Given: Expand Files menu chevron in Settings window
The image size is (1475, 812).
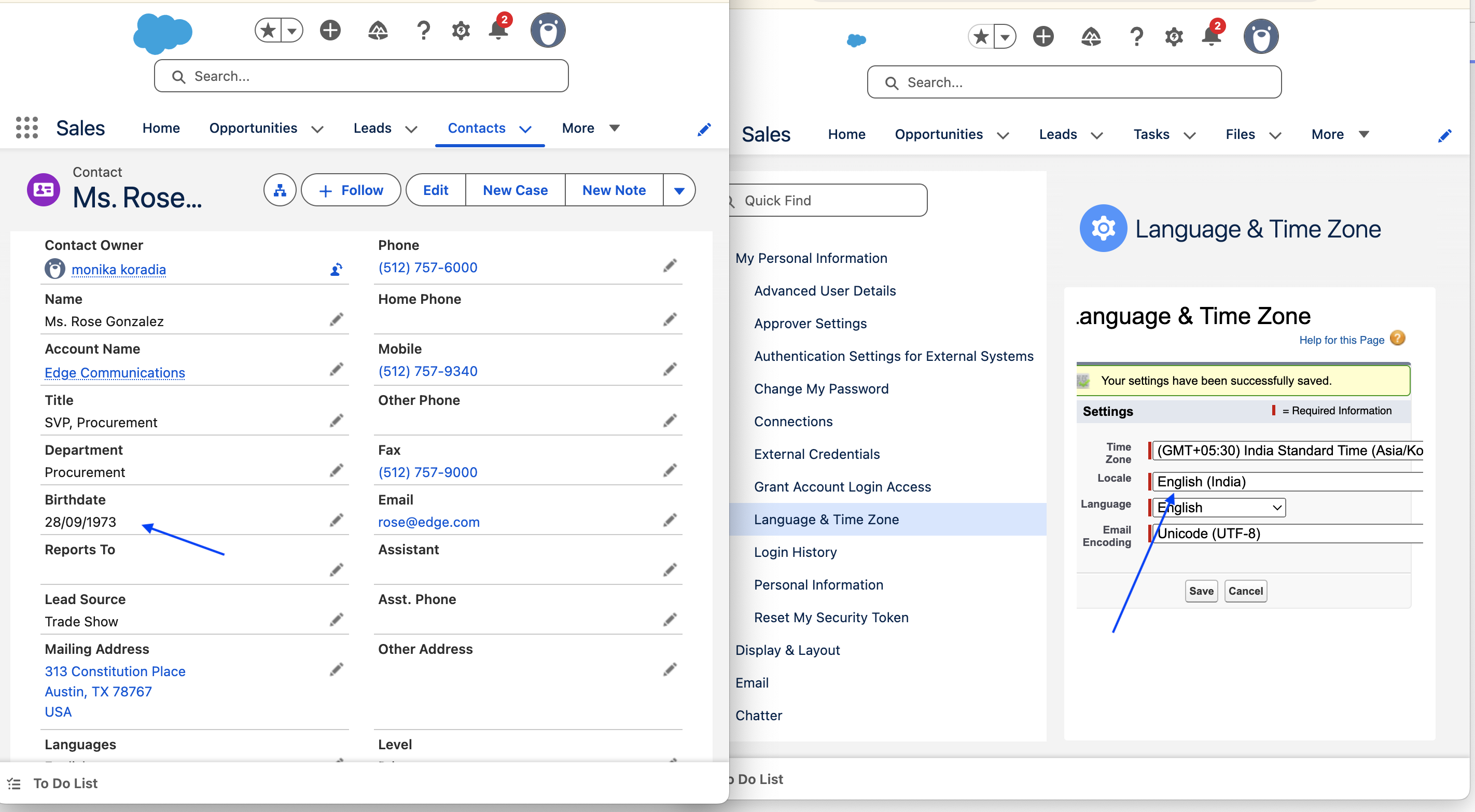Looking at the screenshot, I should click(1275, 136).
